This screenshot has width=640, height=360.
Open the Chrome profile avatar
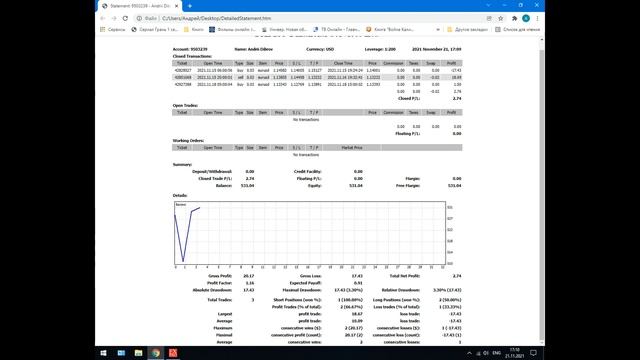point(526,18)
